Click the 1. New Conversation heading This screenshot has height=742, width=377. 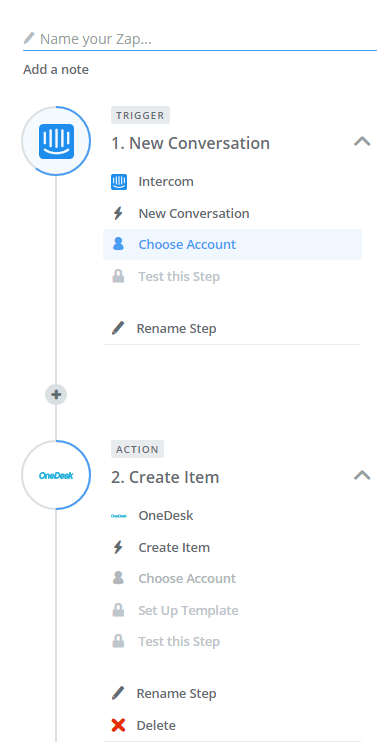point(190,143)
